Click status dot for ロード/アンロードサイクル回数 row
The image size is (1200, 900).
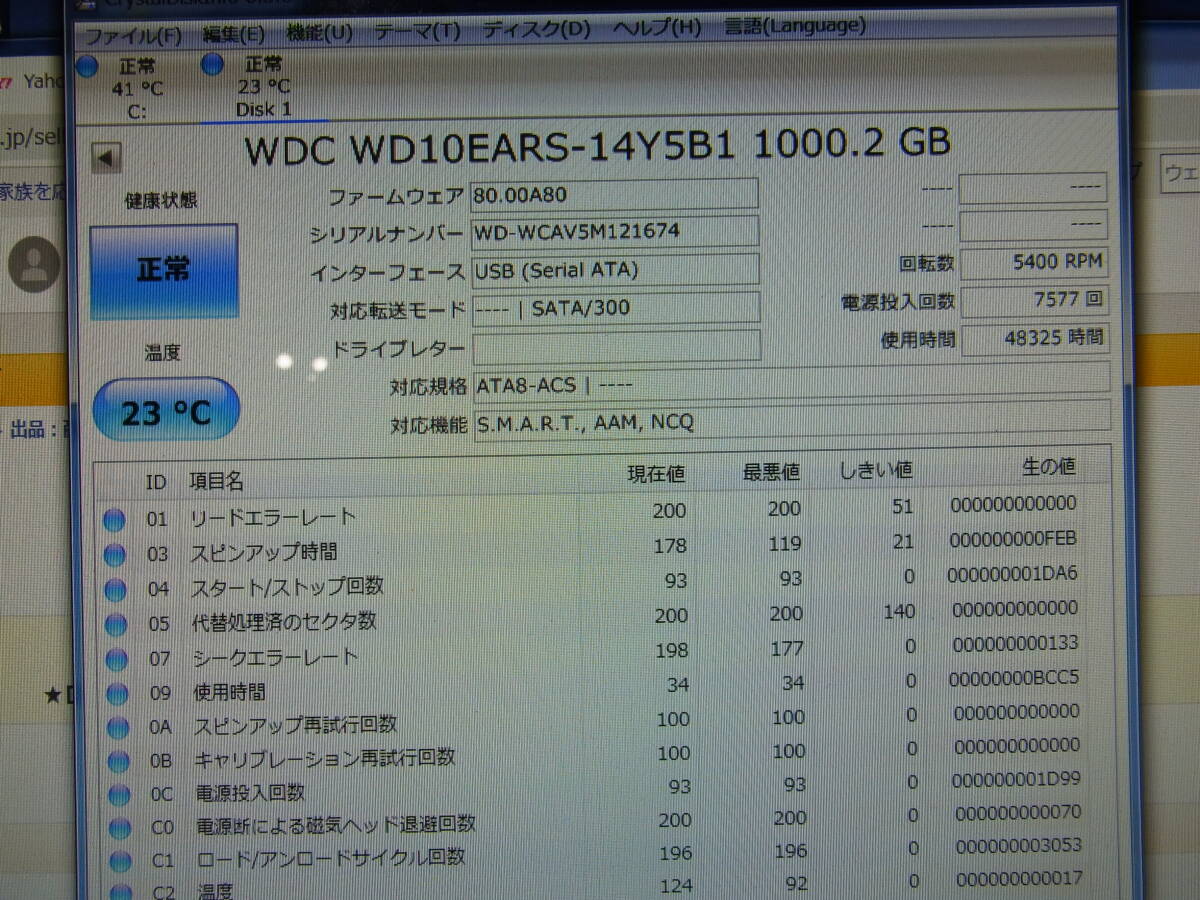120,860
